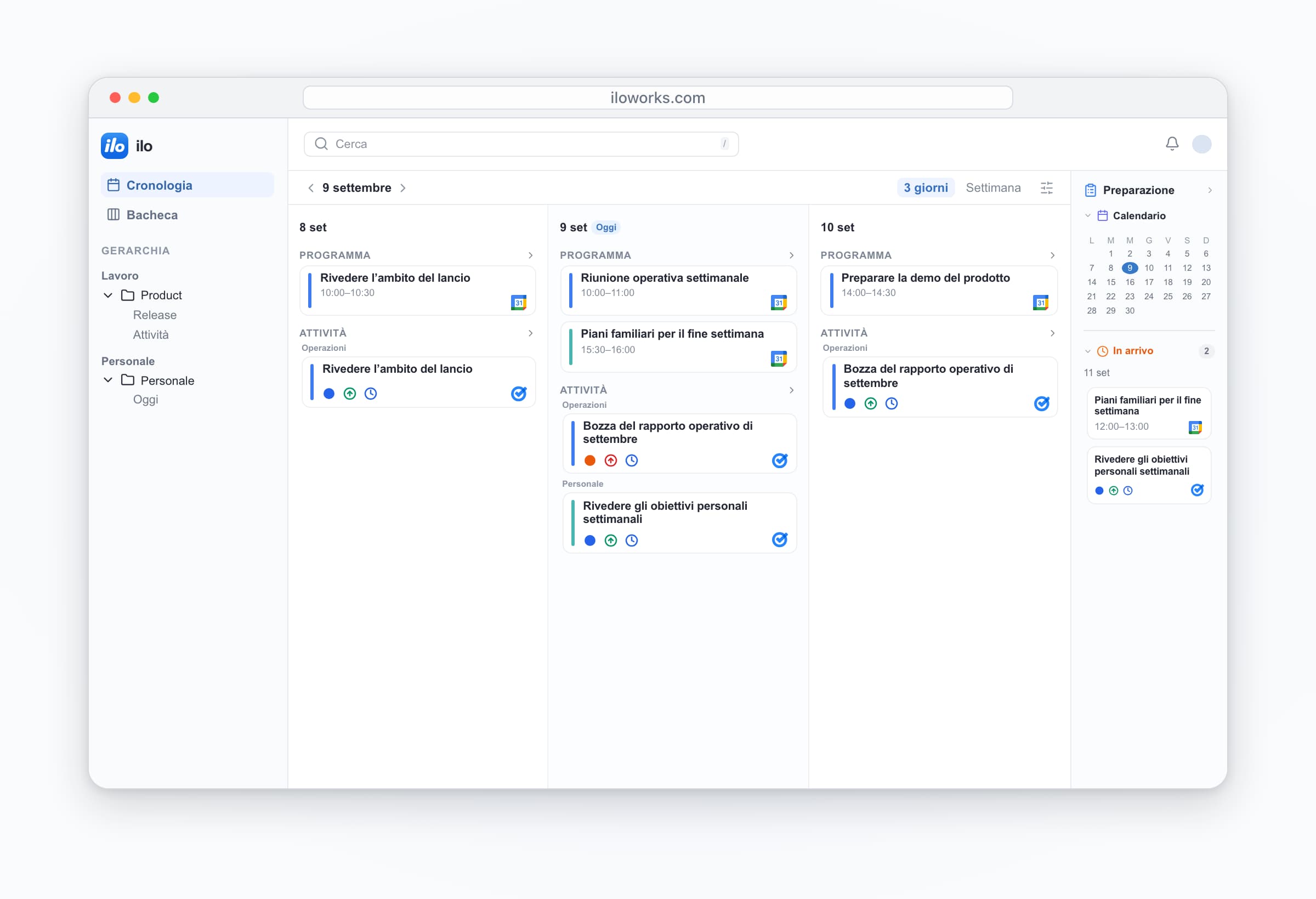Switch to 3 giorni view
Image resolution: width=1316 pixels, height=899 pixels.
tap(925, 188)
